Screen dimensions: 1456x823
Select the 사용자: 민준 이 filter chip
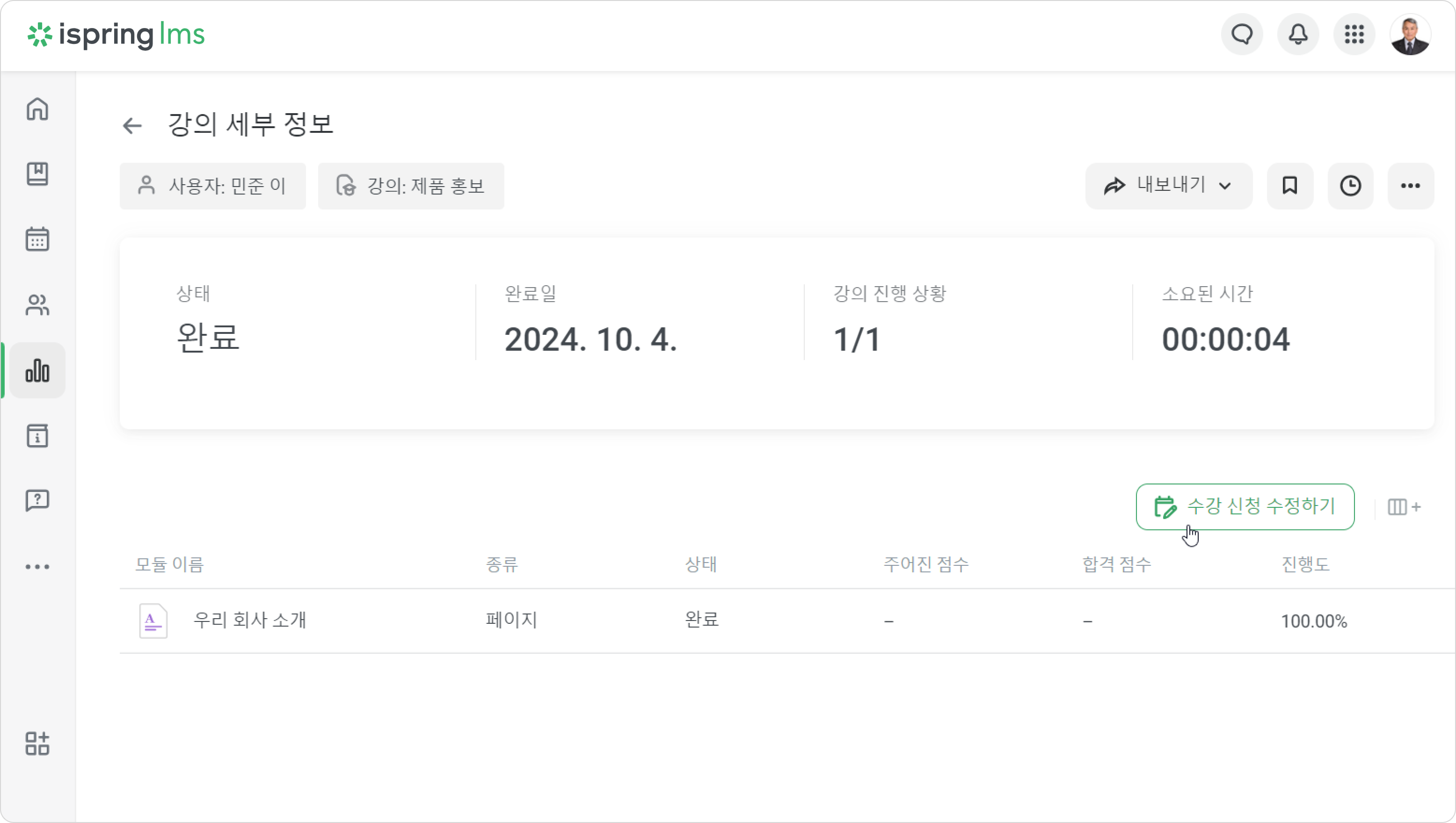[x=213, y=186]
